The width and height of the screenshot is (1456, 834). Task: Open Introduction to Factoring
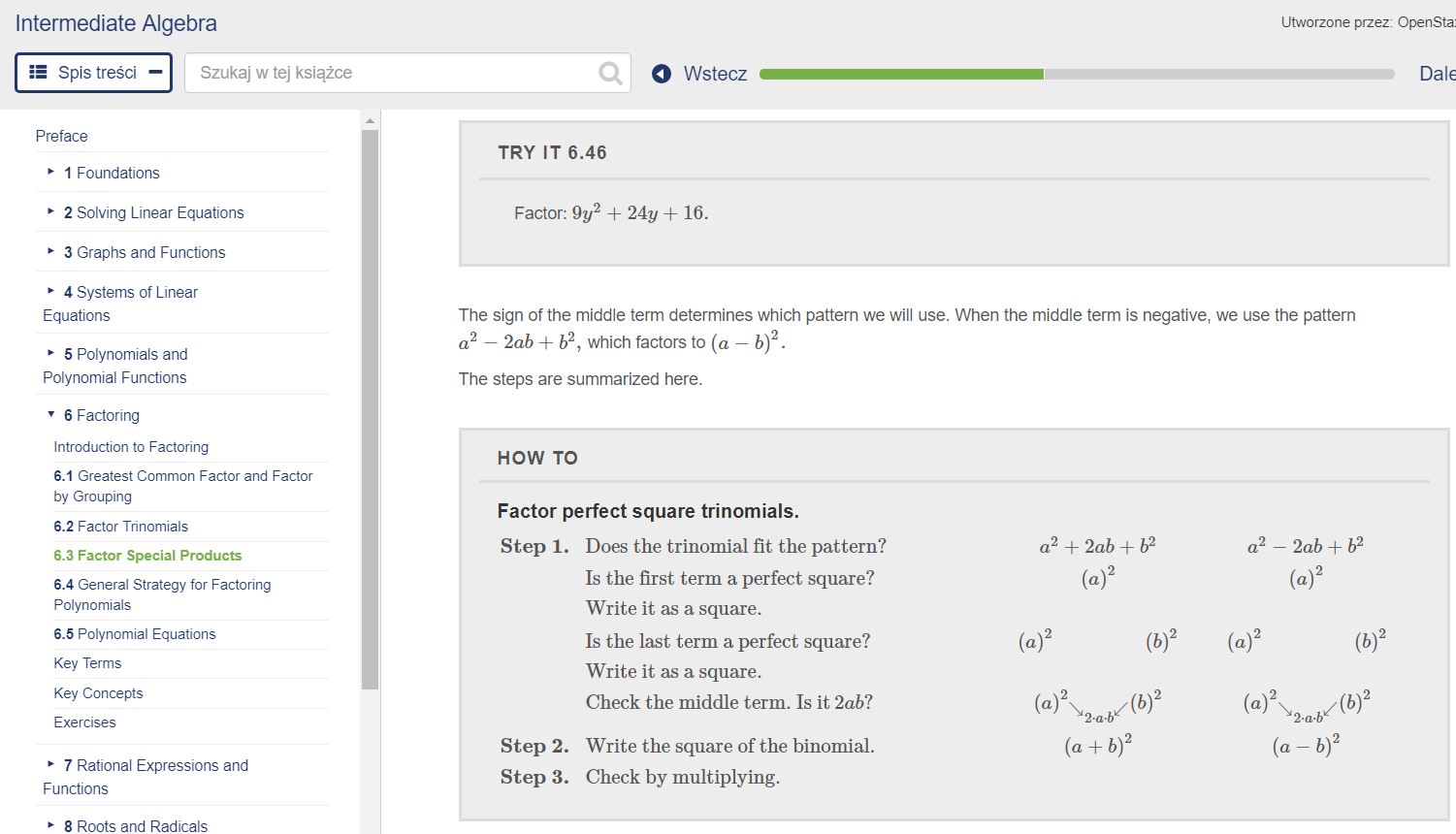[x=131, y=446]
